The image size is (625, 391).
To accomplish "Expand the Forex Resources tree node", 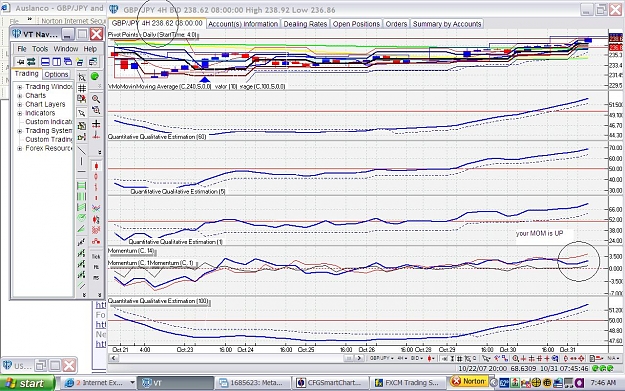I will [x=20, y=148].
